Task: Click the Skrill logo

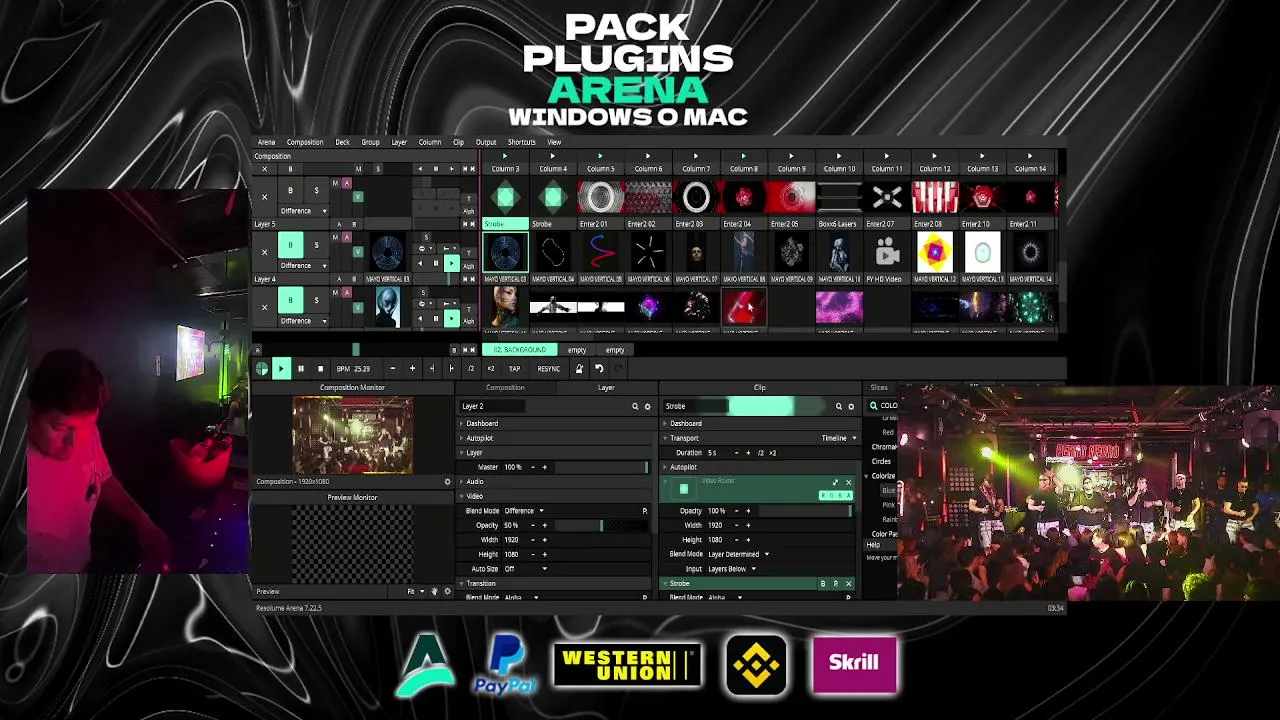Action: point(854,663)
